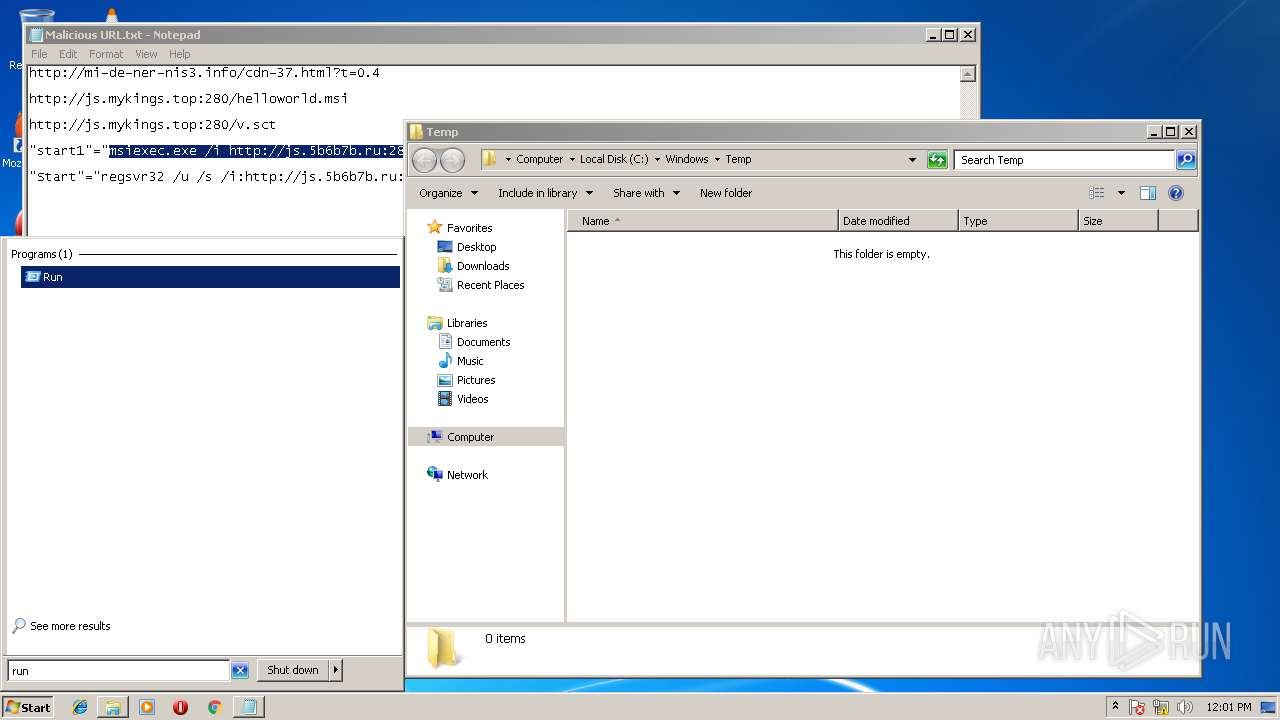
Task: Expand Shut down options arrow
Action: coord(336,670)
